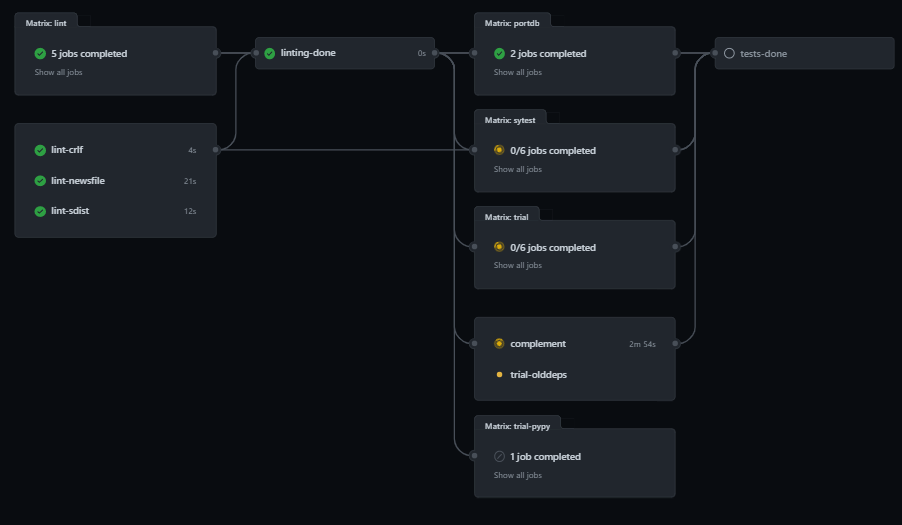Select the Matrix: portdb tab label
The height and width of the screenshot is (525, 902).
tap(512, 23)
